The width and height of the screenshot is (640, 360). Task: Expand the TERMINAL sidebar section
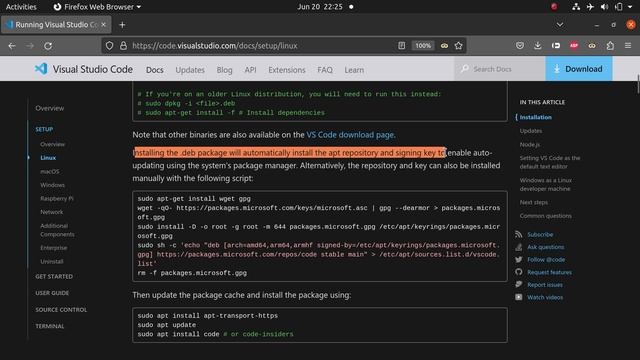tap(49, 326)
